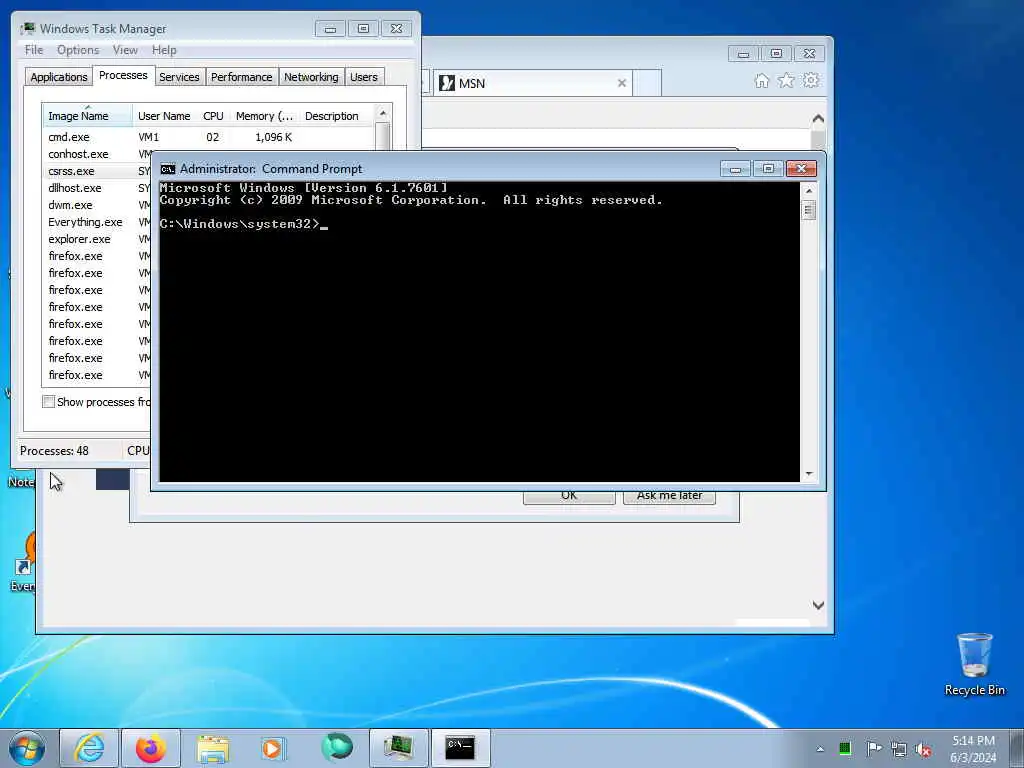Switch to the Services tab
The height and width of the screenshot is (768, 1024).
click(x=179, y=77)
